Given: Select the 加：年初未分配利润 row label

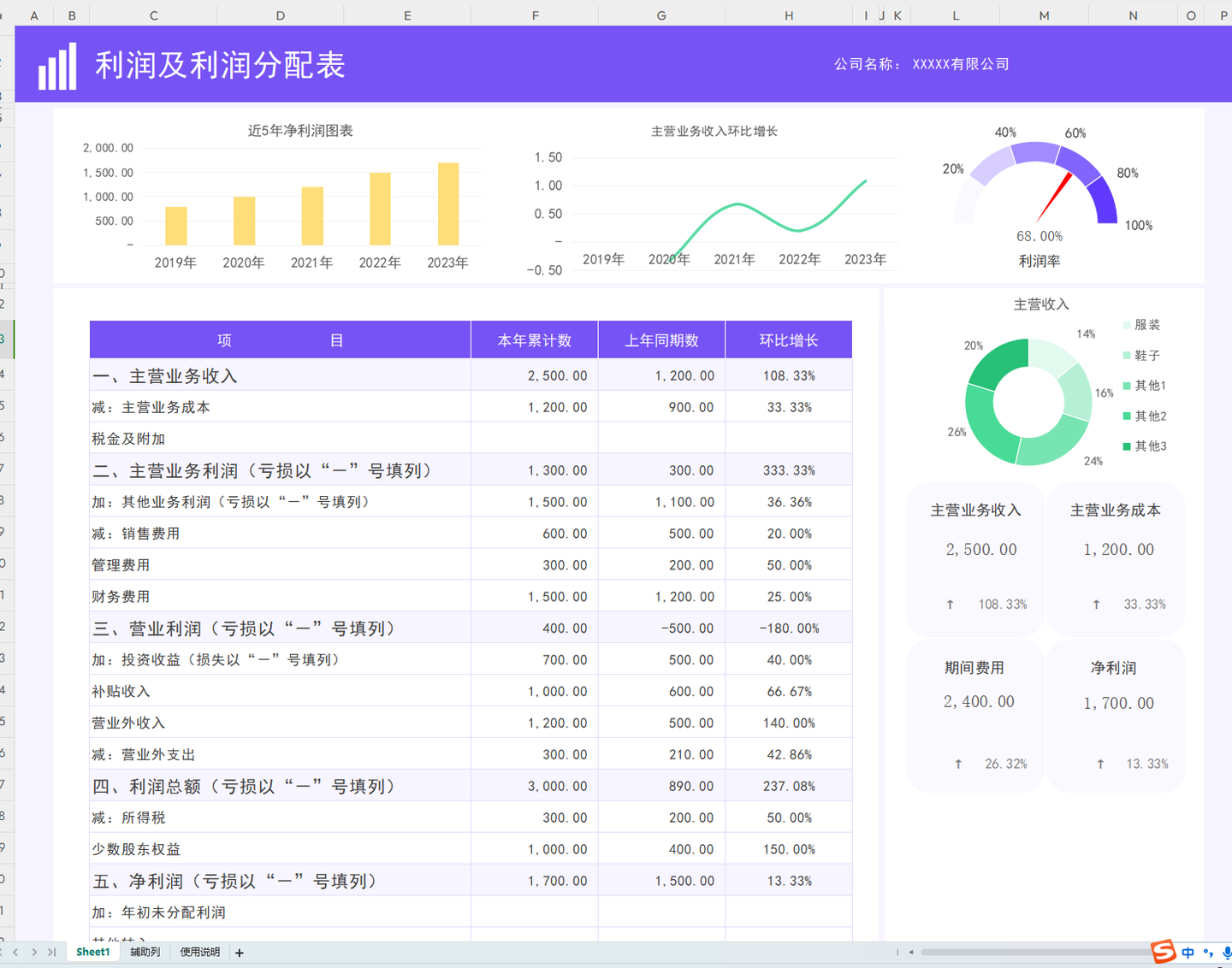Looking at the screenshot, I should point(158,912).
